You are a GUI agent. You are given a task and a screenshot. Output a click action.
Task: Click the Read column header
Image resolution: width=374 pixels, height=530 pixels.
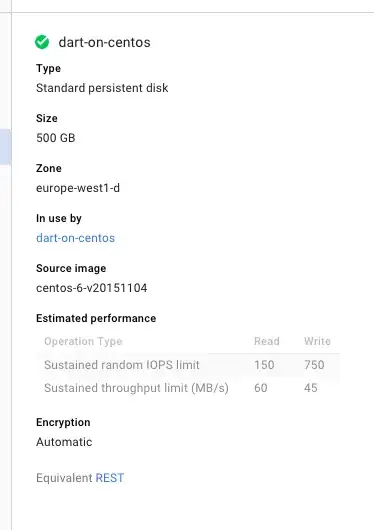pyautogui.click(x=266, y=341)
